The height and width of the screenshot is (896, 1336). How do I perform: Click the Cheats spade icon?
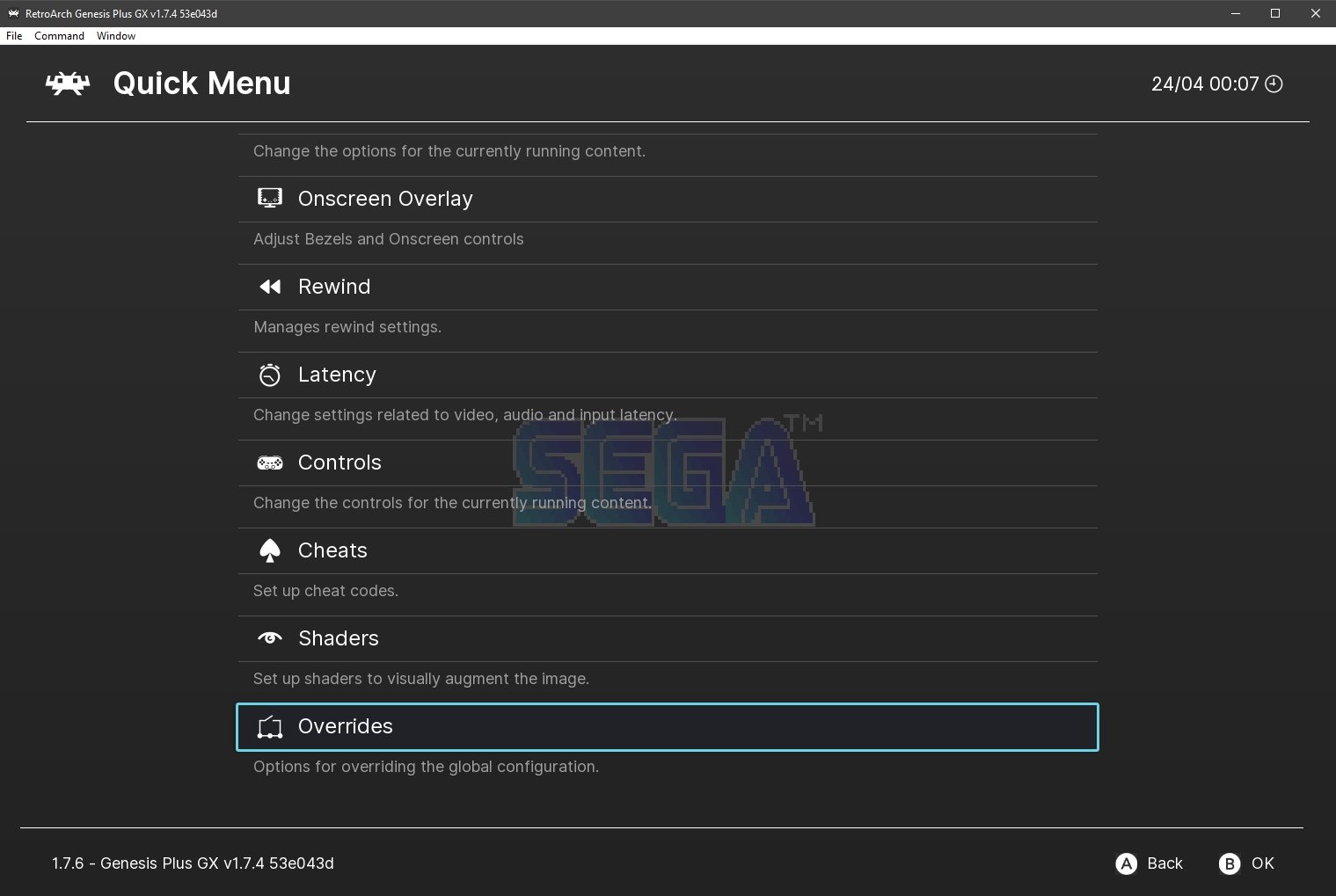(x=269, y=550)
